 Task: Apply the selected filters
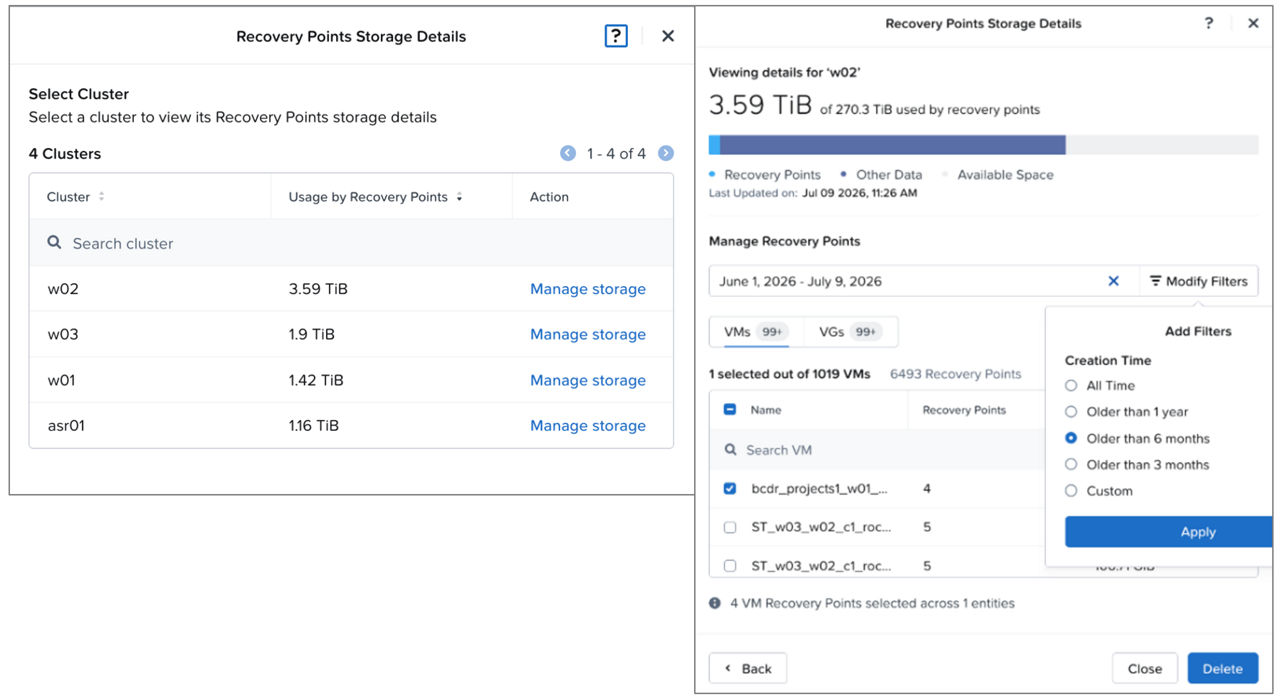coord(1169,532)
